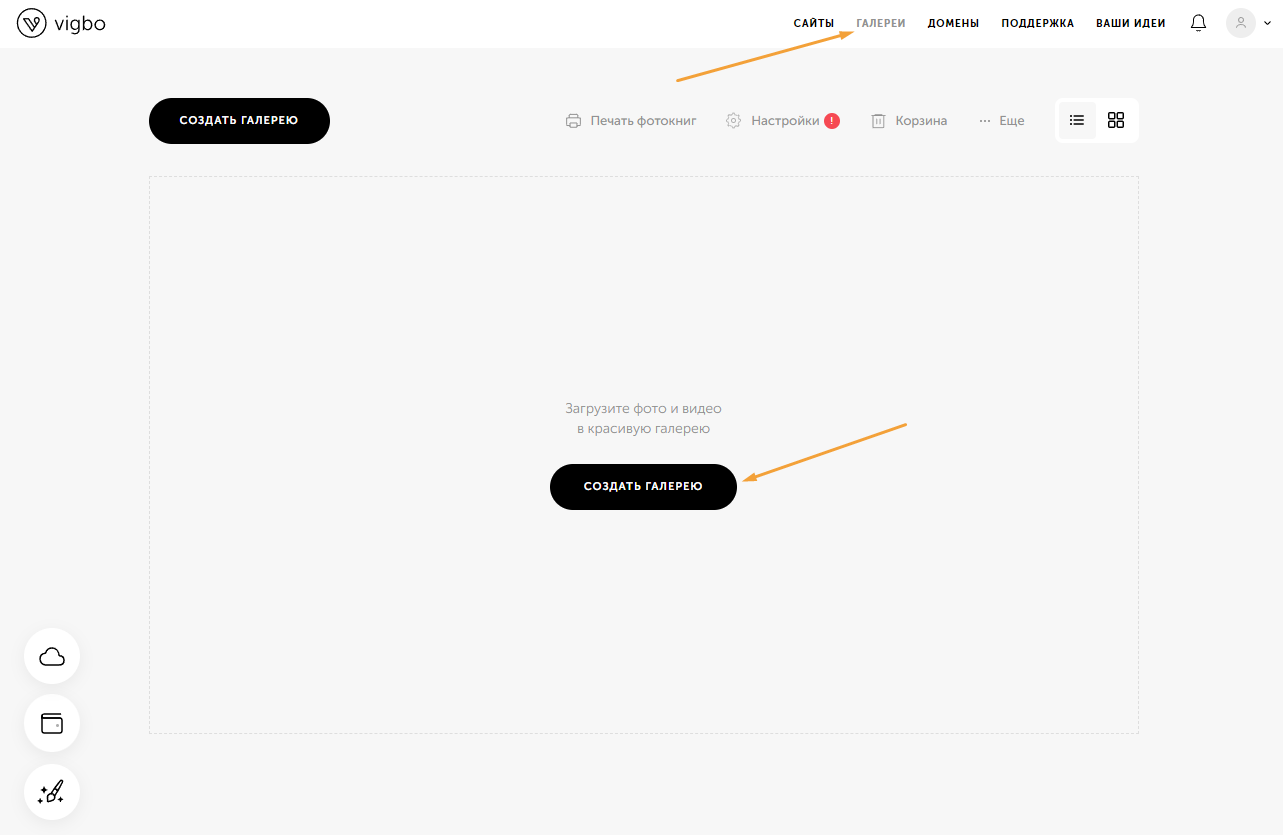Click the text "Загрузите фото и видео"

tap(643, 409)
